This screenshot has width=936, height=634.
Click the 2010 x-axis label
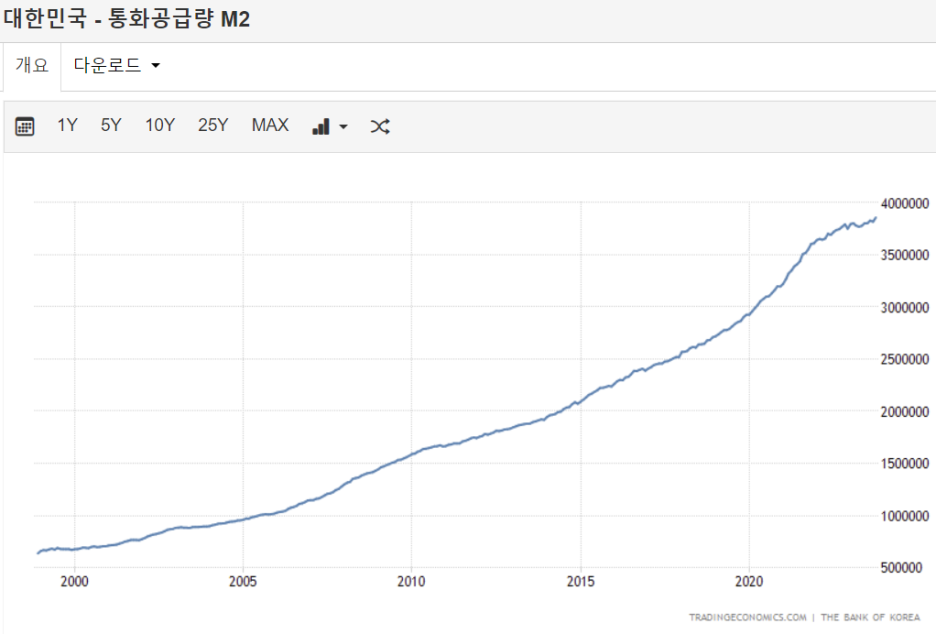point(411,581)
